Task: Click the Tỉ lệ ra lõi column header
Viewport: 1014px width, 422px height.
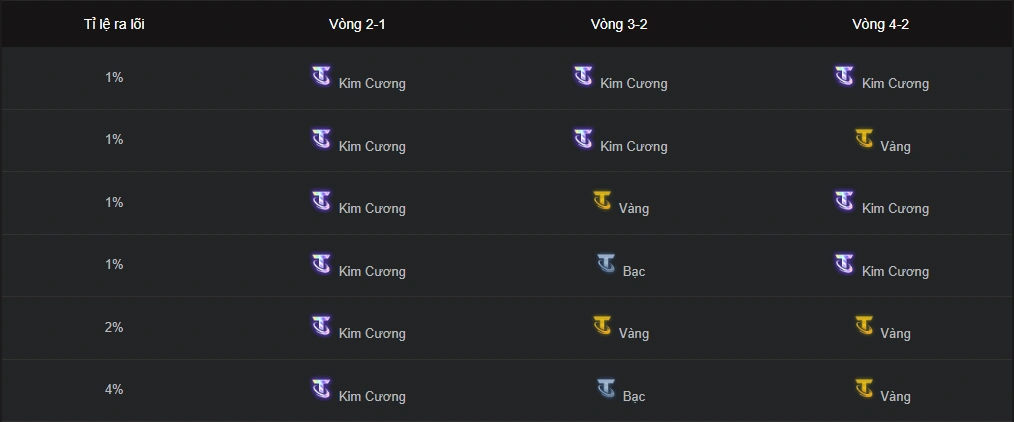Action: click(114, 24)
